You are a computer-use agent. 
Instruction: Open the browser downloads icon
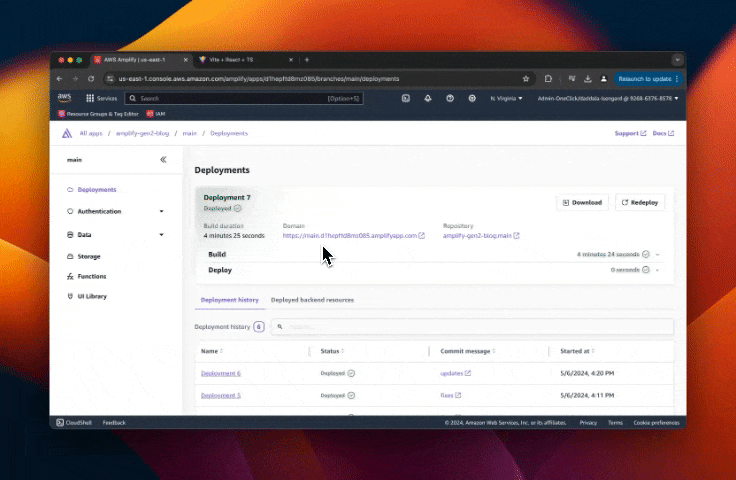588,79
